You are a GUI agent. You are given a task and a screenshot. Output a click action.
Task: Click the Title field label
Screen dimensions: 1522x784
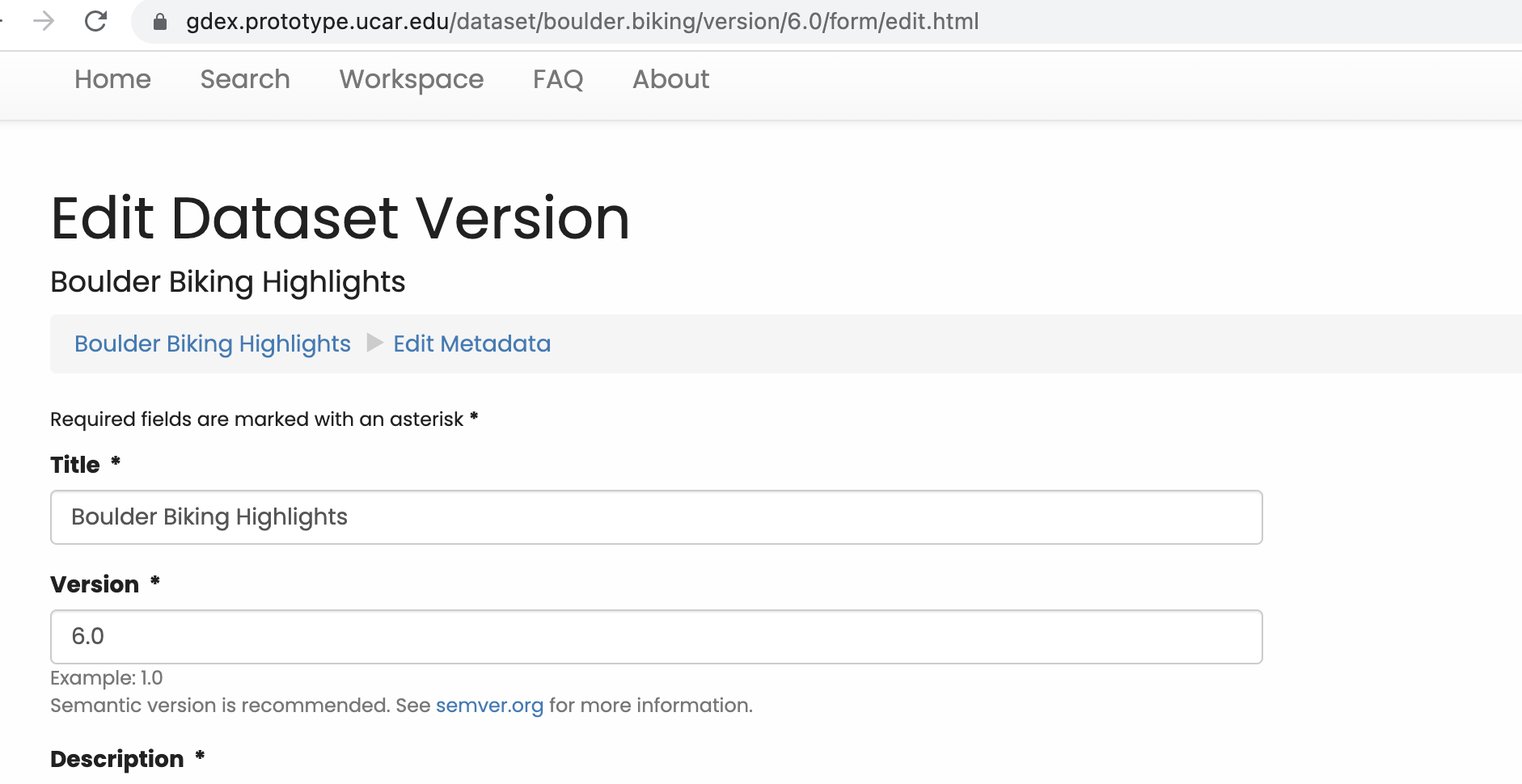75,465
